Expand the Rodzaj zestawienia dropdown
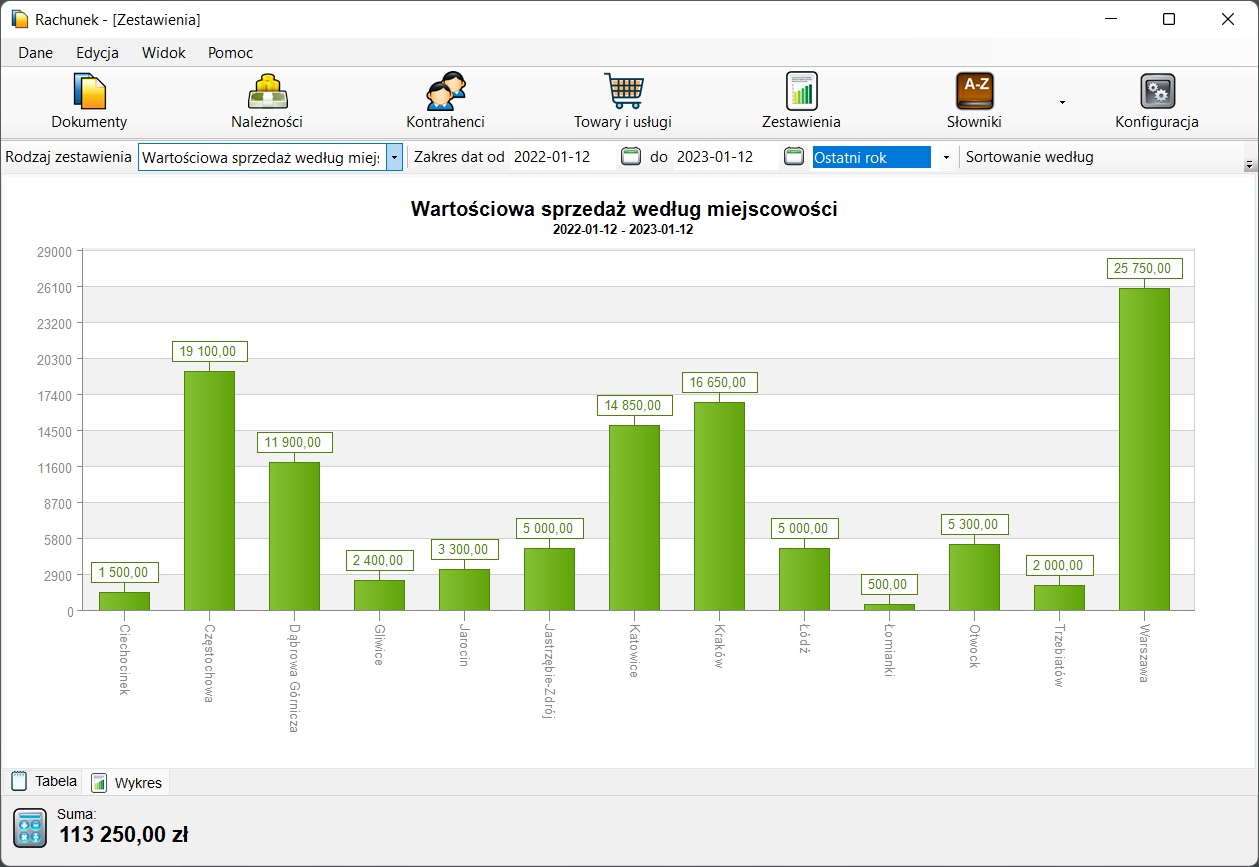The width and height of the screenshot is (1259, 867). pyautogui.click(x=395, y=157)
